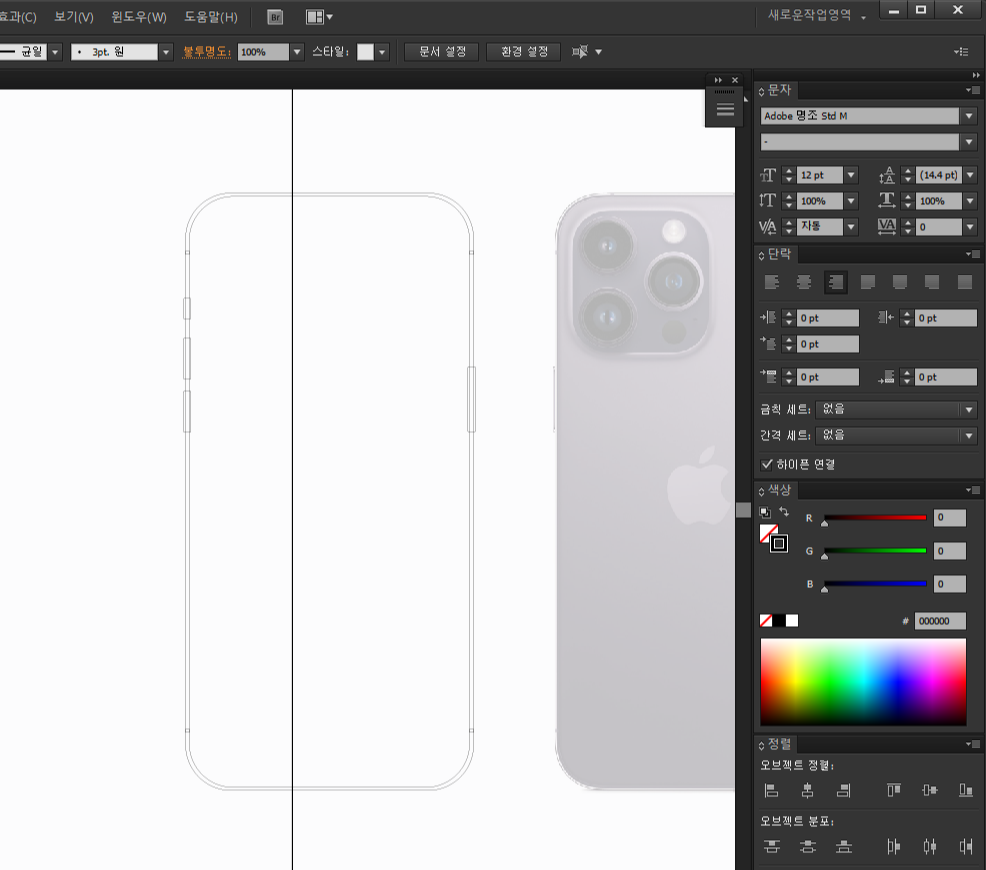Click the white swatch above the spectrum
Viewport: 986px width, 870px height.
(792, 621)
